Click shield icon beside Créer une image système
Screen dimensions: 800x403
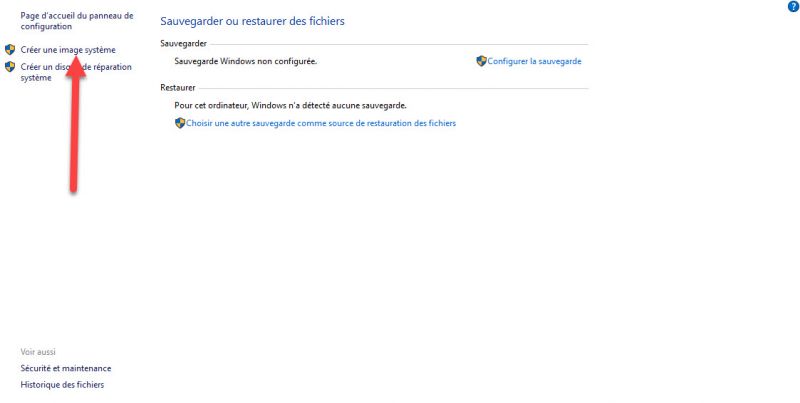point(10,49)
